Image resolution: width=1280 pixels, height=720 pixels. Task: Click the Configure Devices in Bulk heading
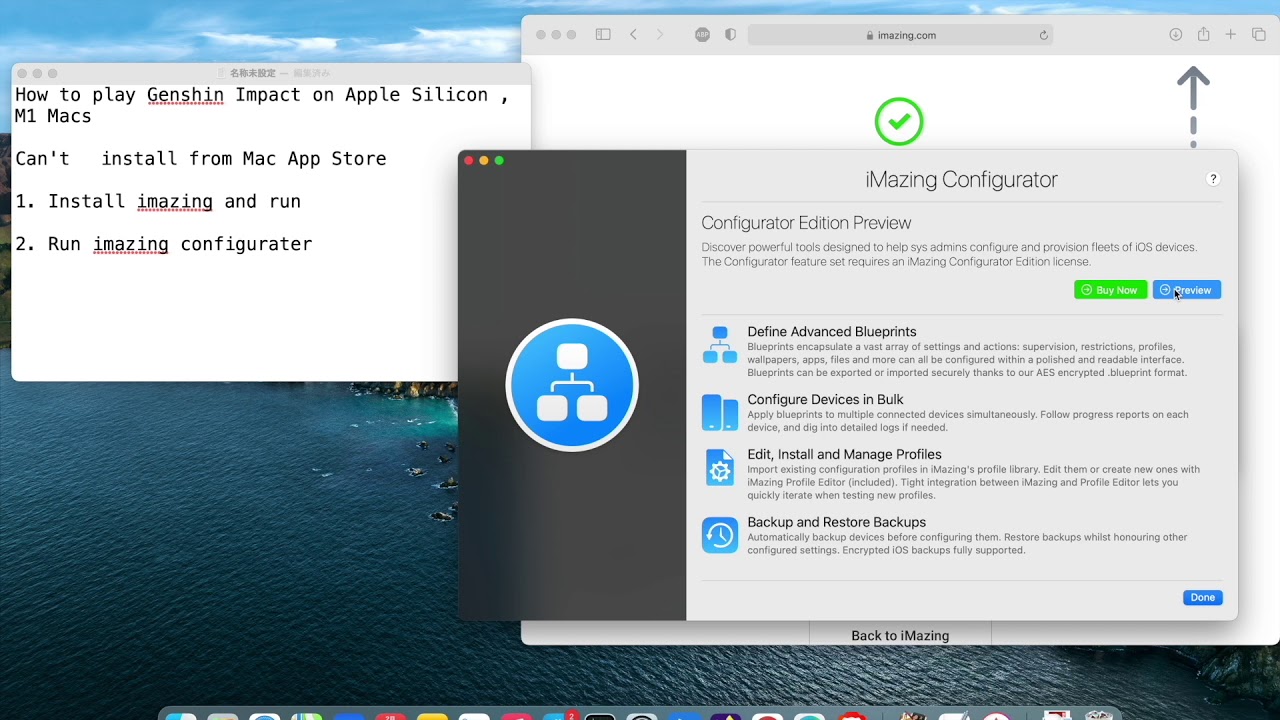click(825, 399)
